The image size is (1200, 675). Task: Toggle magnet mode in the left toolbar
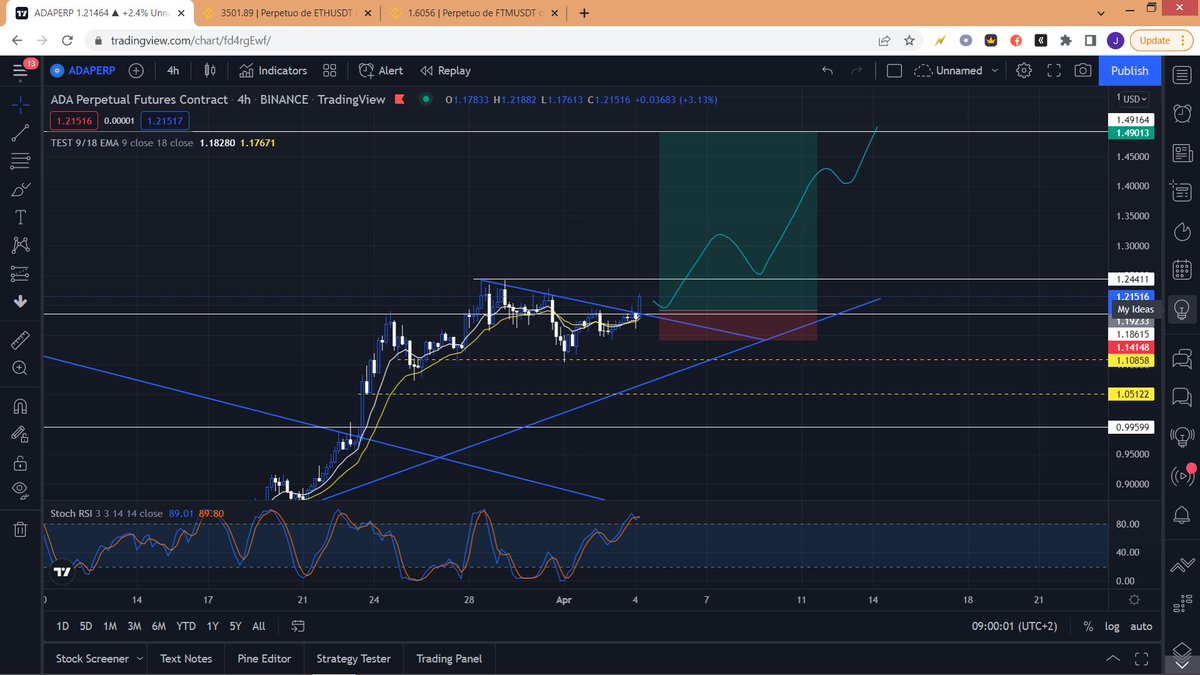click(x=20, y=406)
